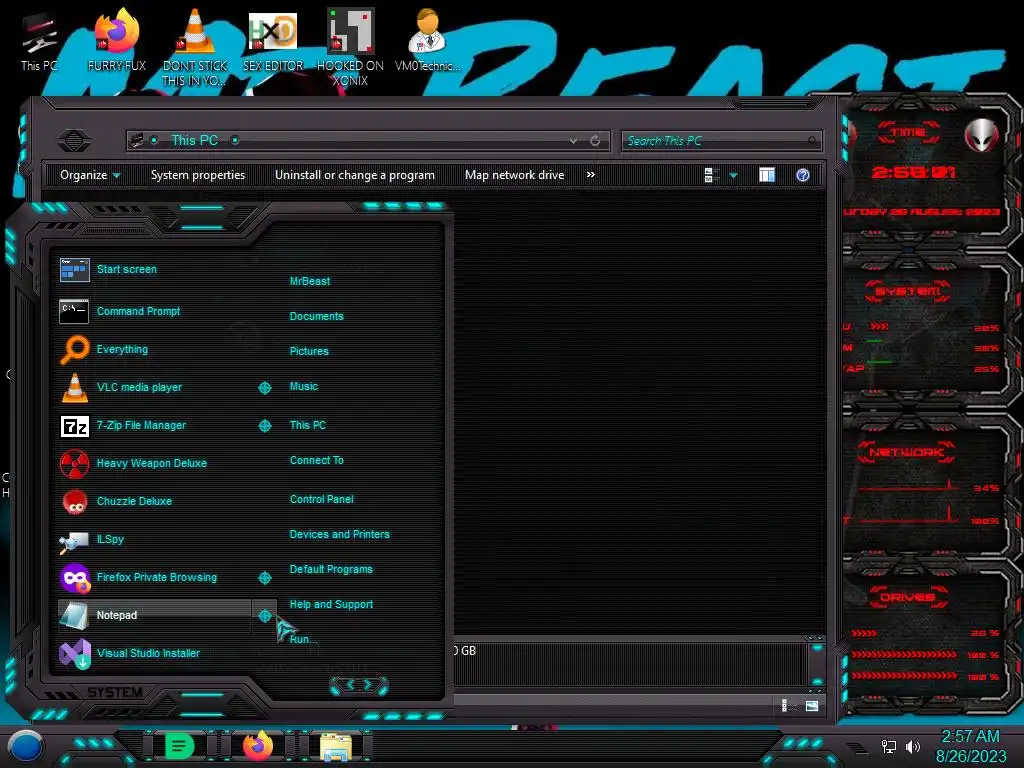Open the Organize dropdown menu
Screen dimensions: 1024x768
pyautogui.click(x=90, y=175)
